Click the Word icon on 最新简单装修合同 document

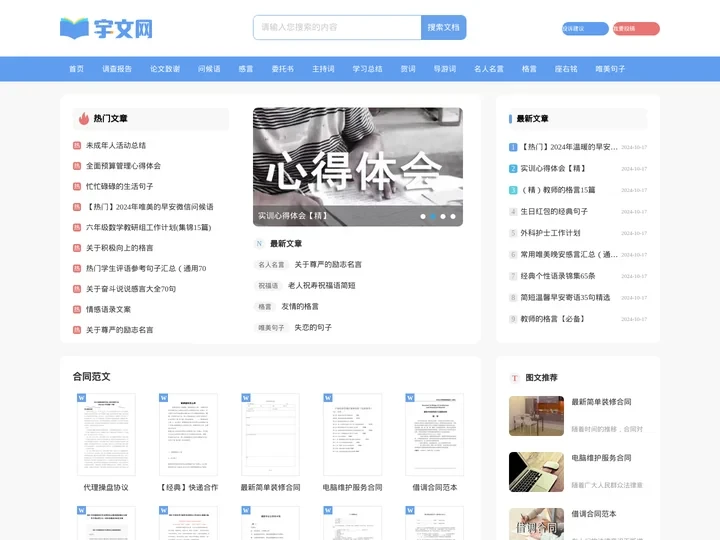coord(246,398)
